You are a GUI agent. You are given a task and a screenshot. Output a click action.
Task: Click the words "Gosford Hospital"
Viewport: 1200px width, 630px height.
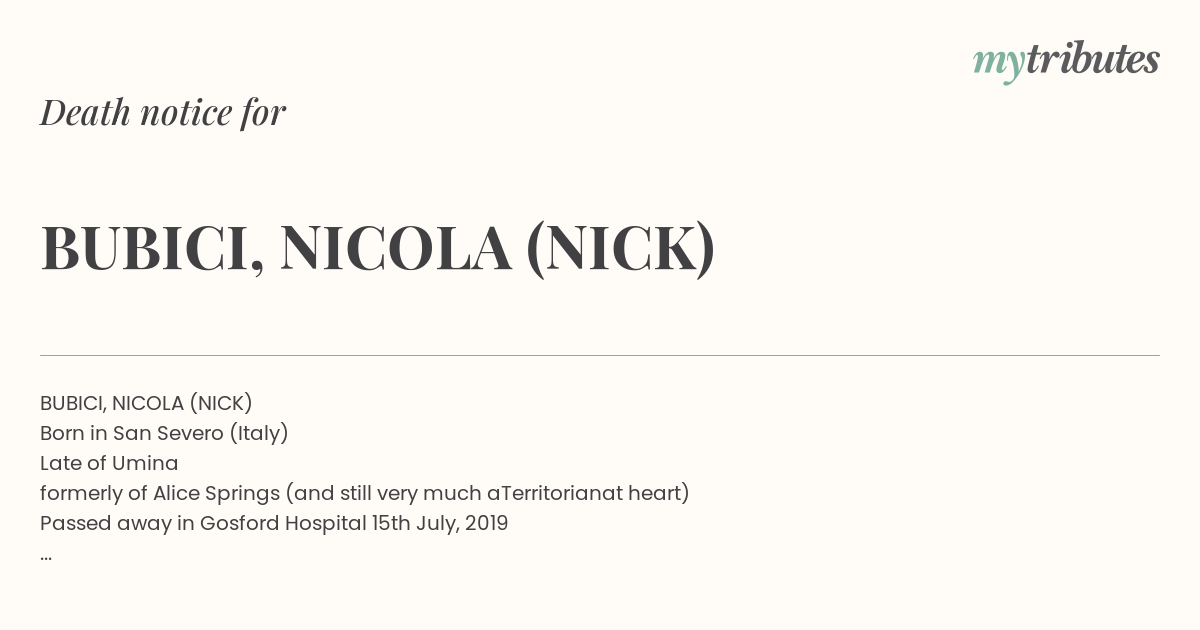(x=283, y=523)
